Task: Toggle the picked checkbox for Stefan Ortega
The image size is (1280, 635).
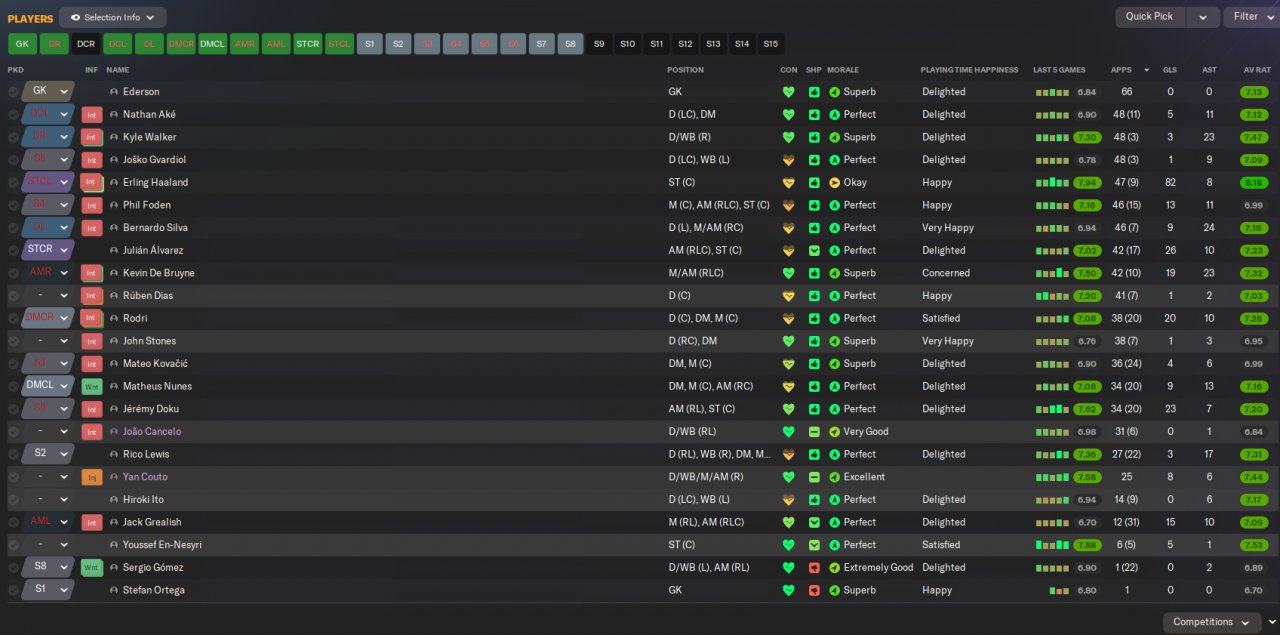Action: click(x=13, y=590)
